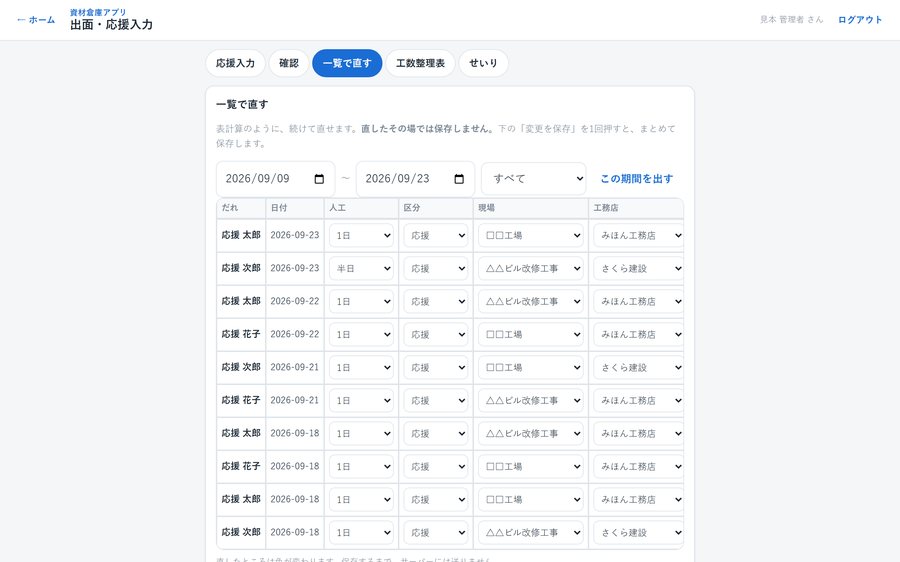Open 区分 dropdown for 応援 花子 on 2026-09-21
Image resolution: width=900 pixels, height=562 pixels.
click(x=436, y=401)
